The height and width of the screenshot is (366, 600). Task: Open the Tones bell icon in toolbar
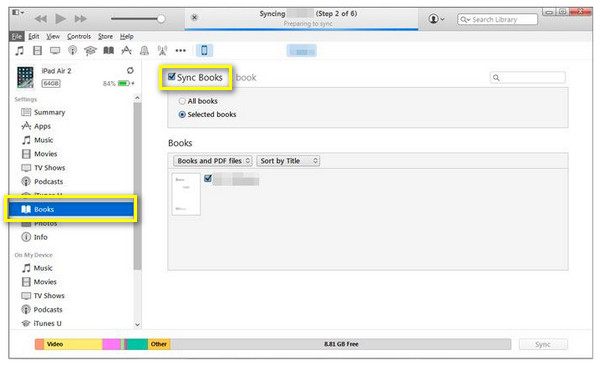tap(144, 51)
